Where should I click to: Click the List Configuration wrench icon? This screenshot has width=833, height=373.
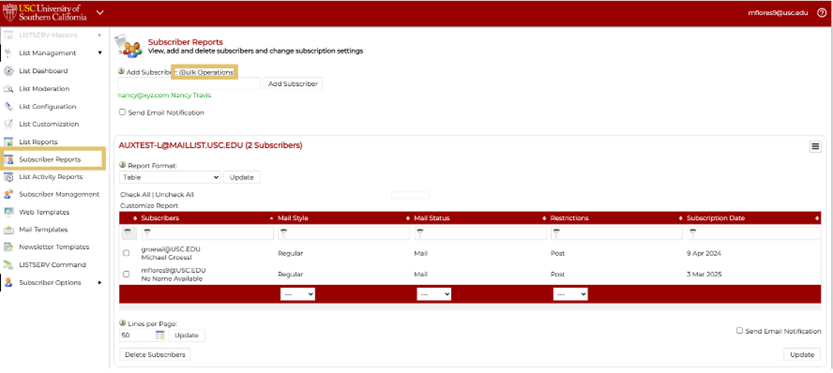click(x=8, y=106)
